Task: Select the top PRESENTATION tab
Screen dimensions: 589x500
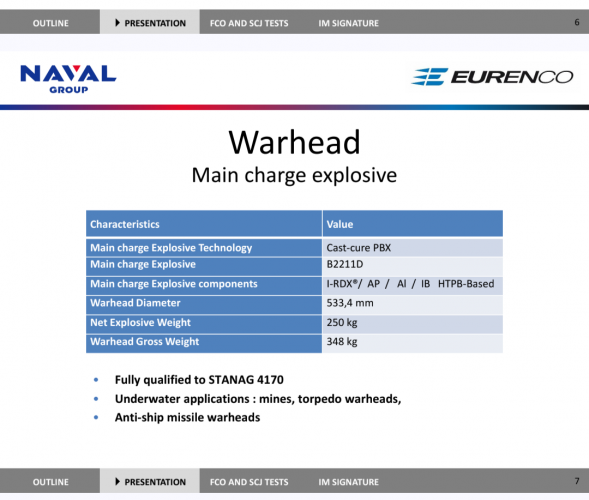Action: coord(150,23)
